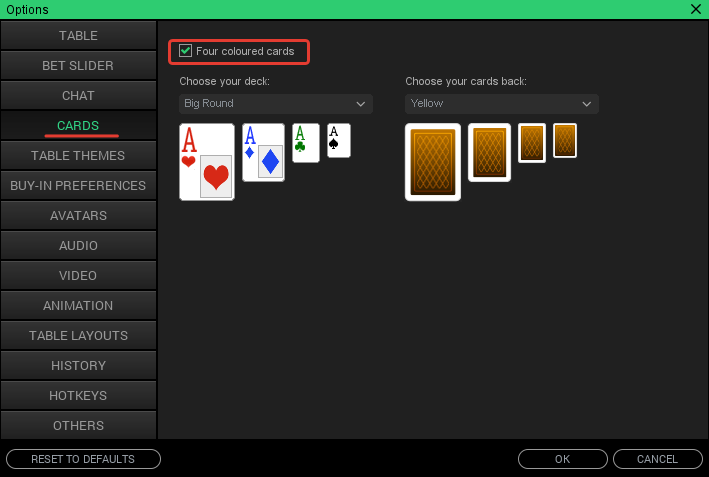Go to the AVATARS settings
The height and width of the screenshot is (477, 709).
click(78, 216)
